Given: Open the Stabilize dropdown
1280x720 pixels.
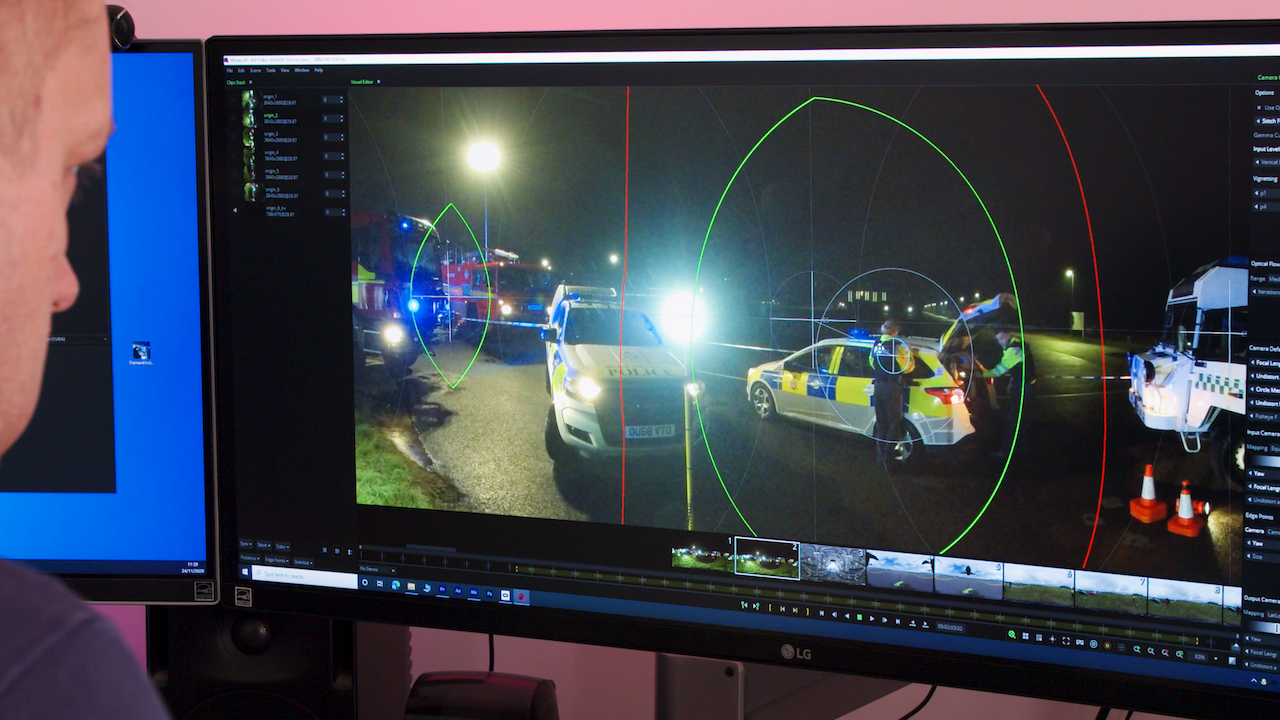Looking at the screenshot, I should pos(303,562).
